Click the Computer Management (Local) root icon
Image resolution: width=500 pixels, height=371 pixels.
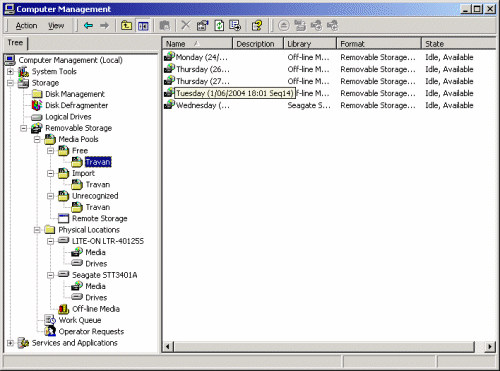[10, 60]
